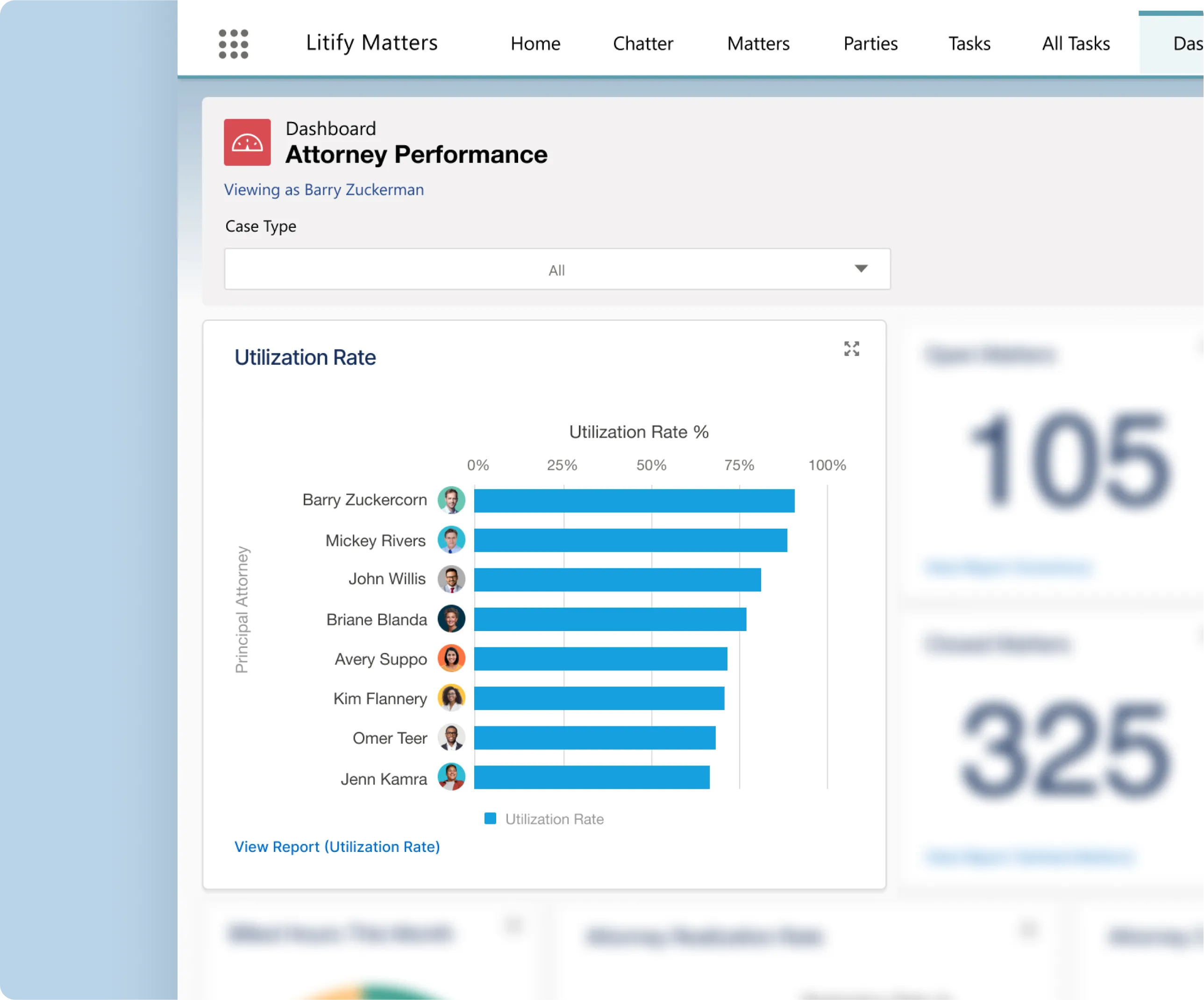Click the Attorney Performance dashboard gauge icon
Image resolution: width=1204 pixels, height=1000 pixels.
point(247,142)
